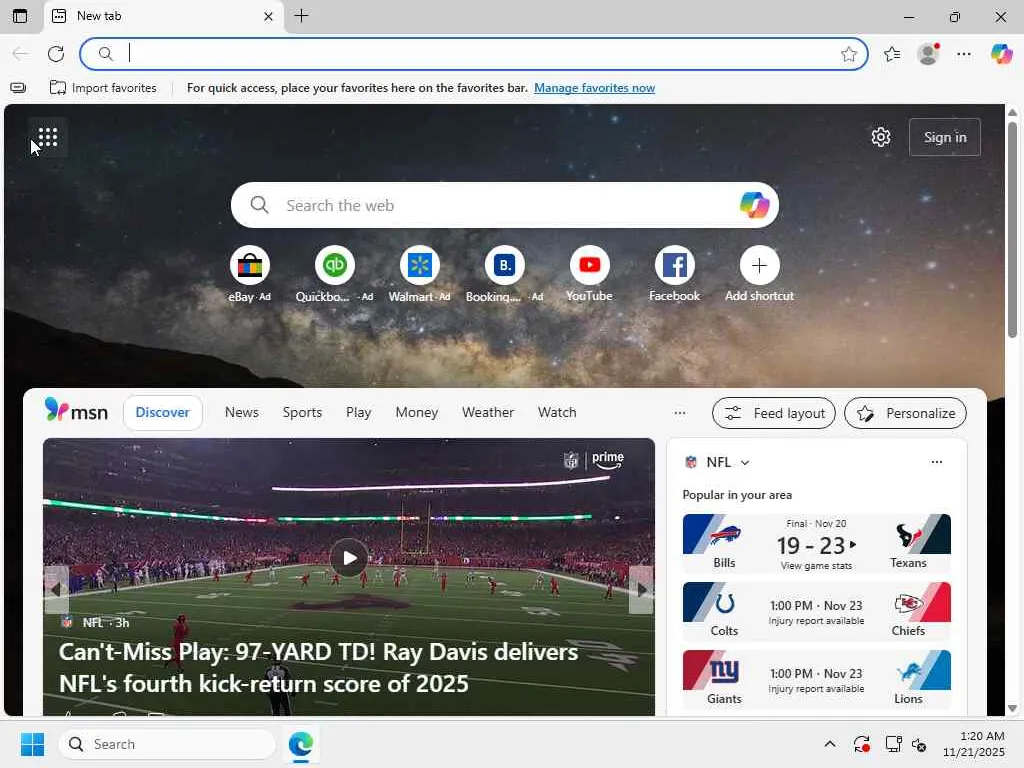Click the Personalize button
The image size is (1024, 768).
click(905, 413)
